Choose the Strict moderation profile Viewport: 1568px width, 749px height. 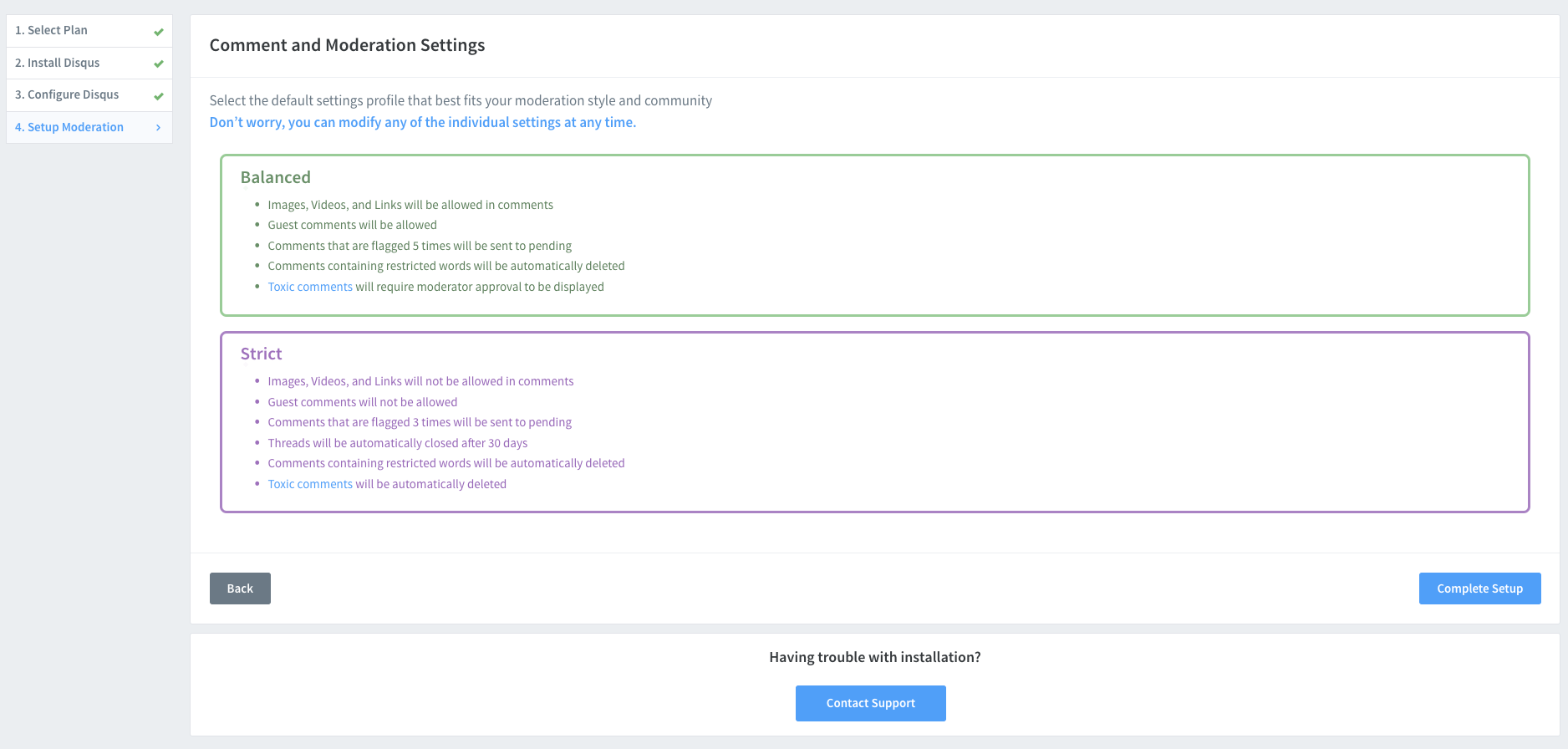pos(874,421)
